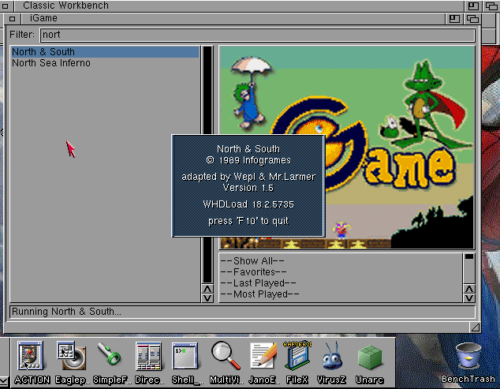This screenshot has height=389, width=500.
Task: Choose --Last Played-- list filter
Action: pyautogui.click(x=258, y=283)
